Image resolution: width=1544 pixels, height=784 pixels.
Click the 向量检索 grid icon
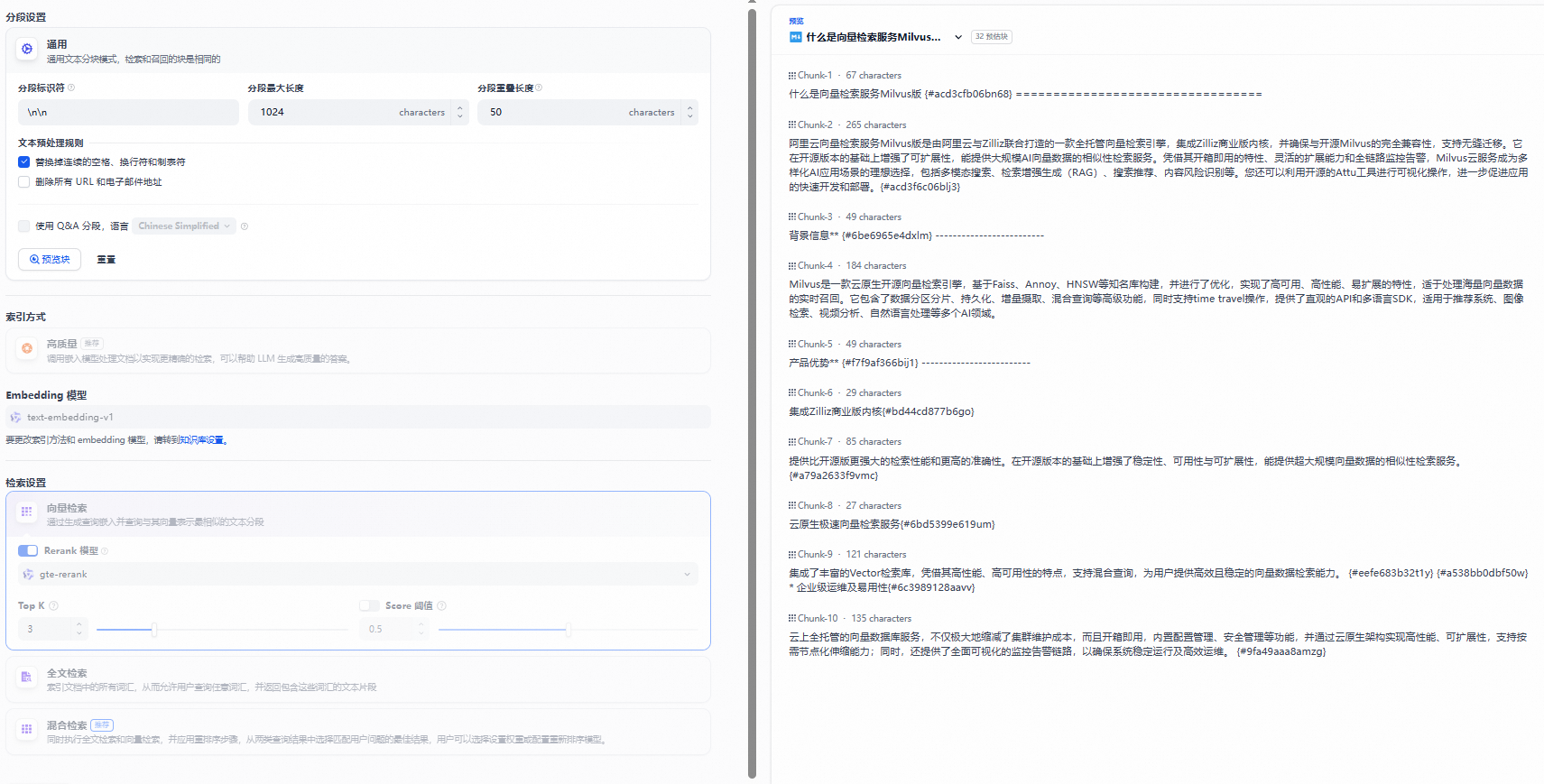(27, 512)
